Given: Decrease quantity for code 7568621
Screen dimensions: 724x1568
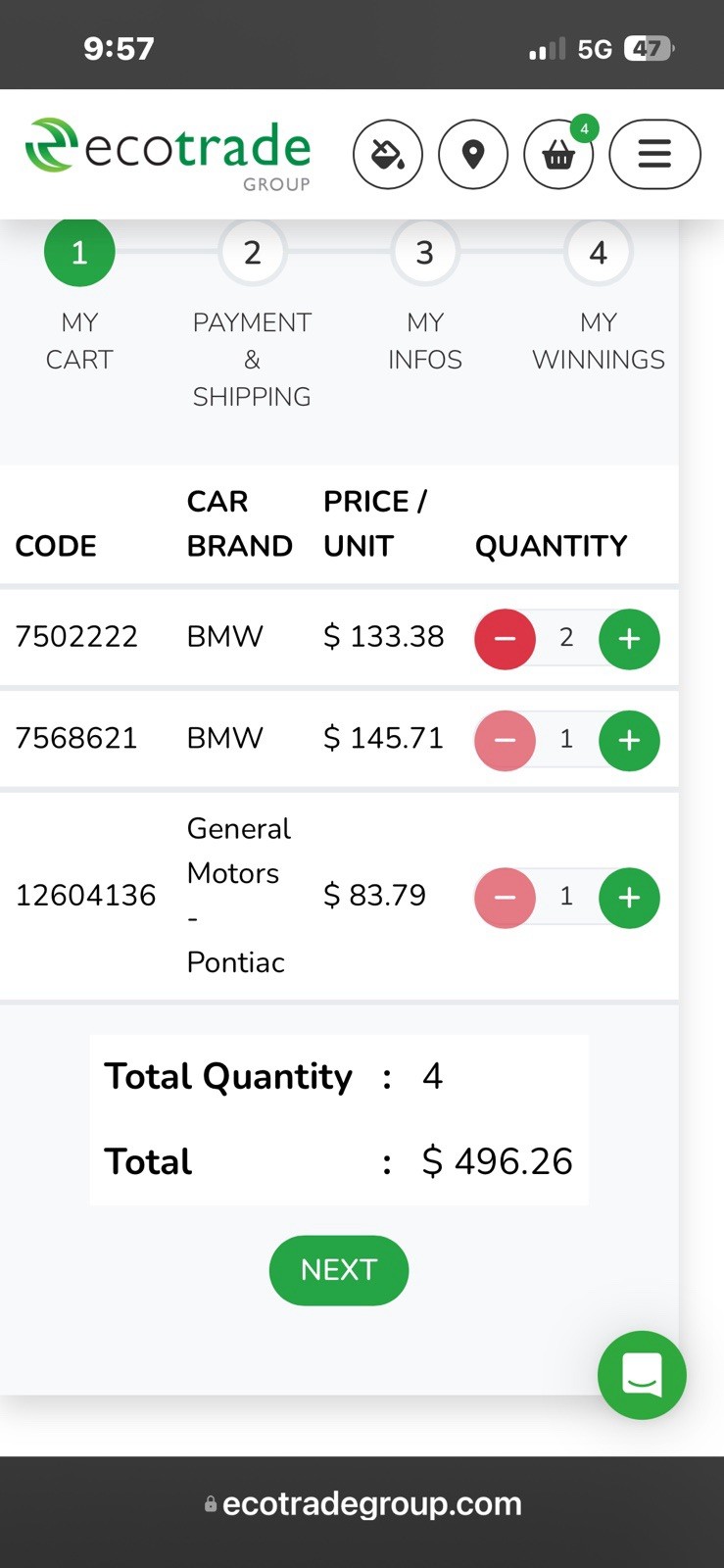Looking at the screenshot, I should [505, 740].
